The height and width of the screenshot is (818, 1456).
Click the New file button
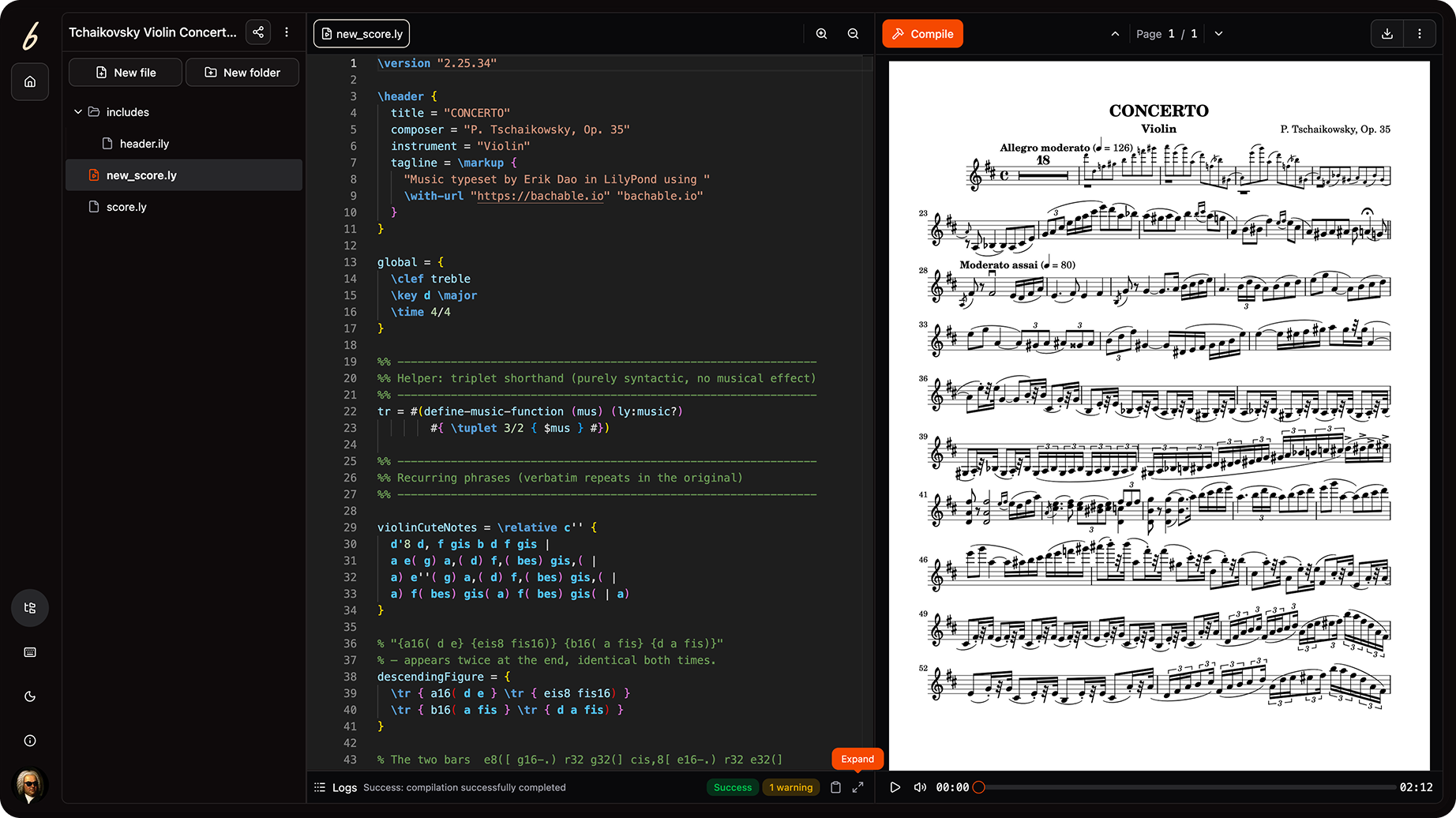[x=126, y=73]
